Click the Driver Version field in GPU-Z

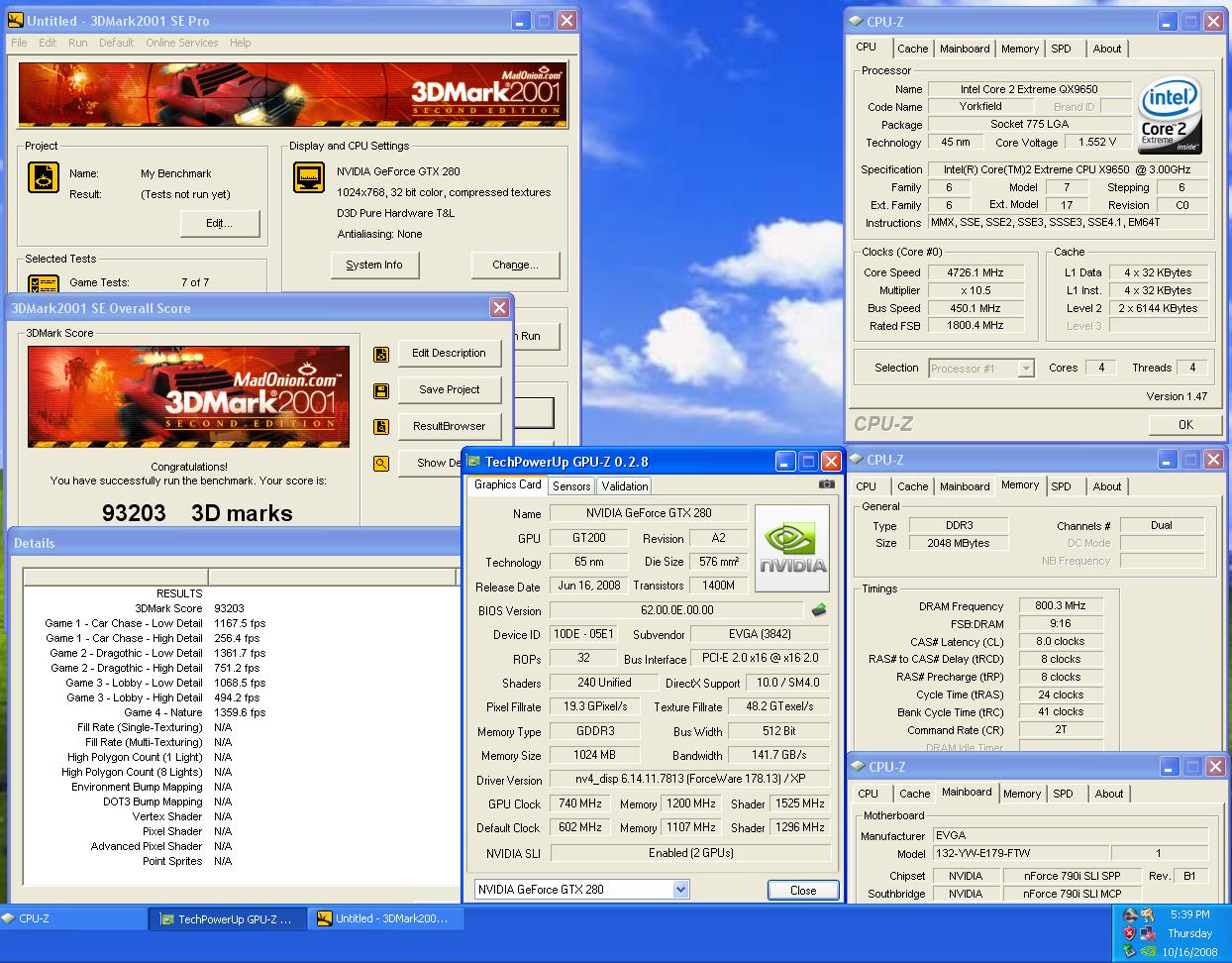(x=691, y=780)
